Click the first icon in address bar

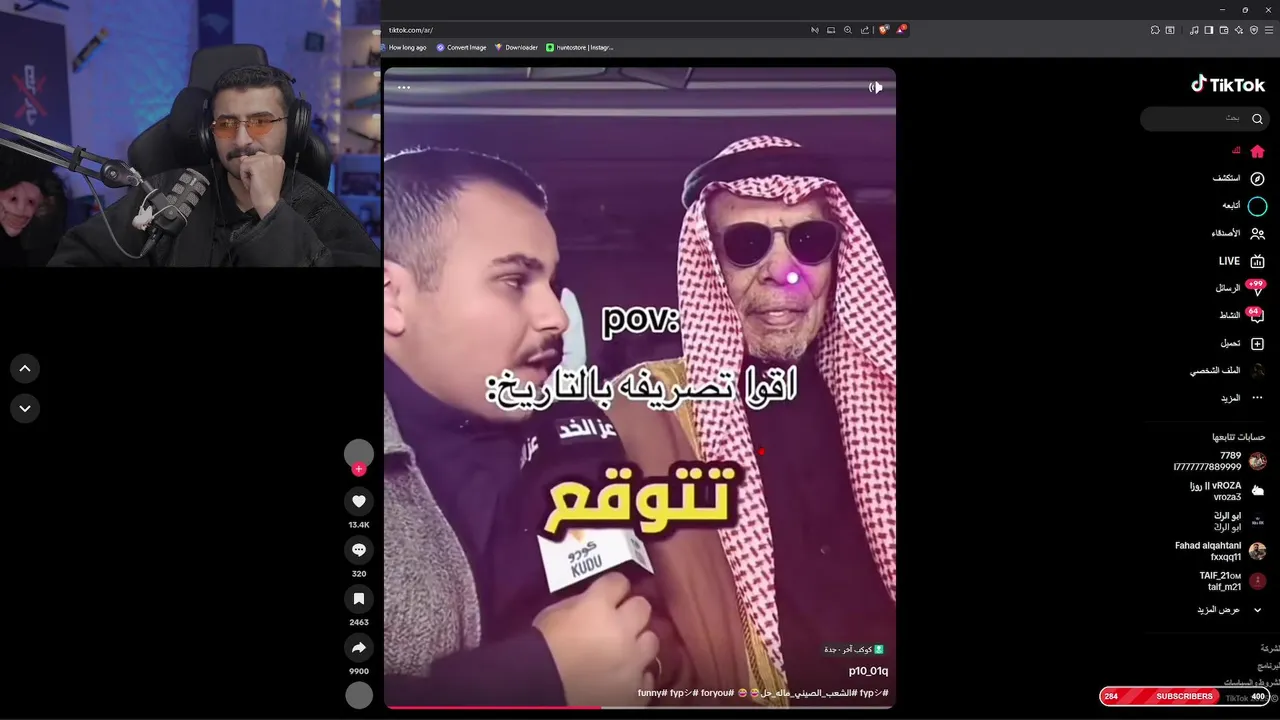pyautogui.click(x=814, y=30)
